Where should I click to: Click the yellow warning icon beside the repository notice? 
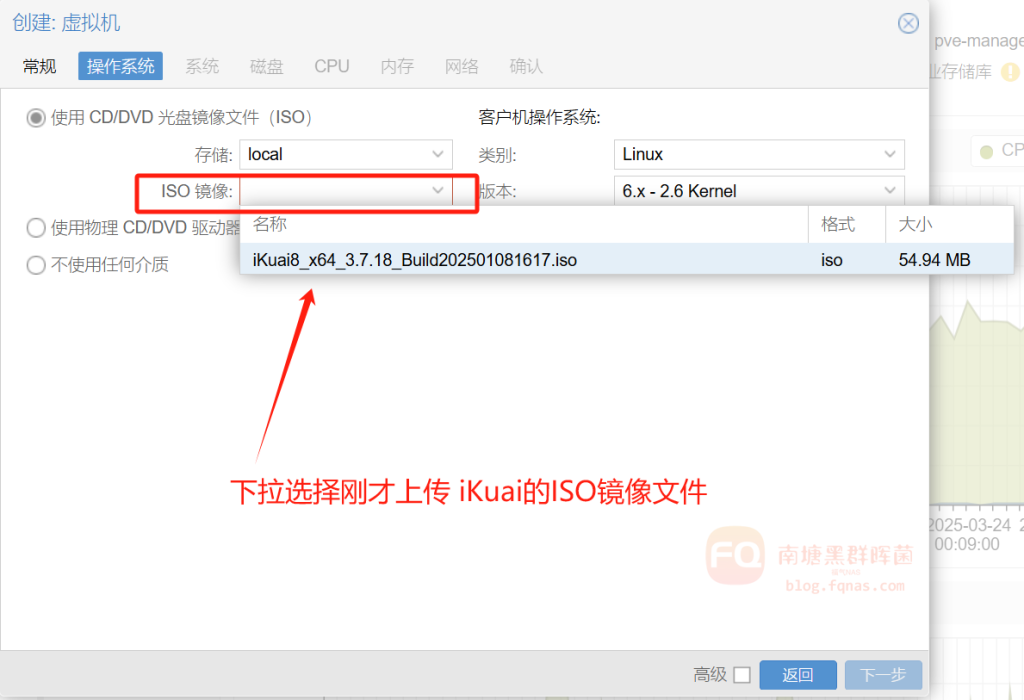click(1010, 72)
